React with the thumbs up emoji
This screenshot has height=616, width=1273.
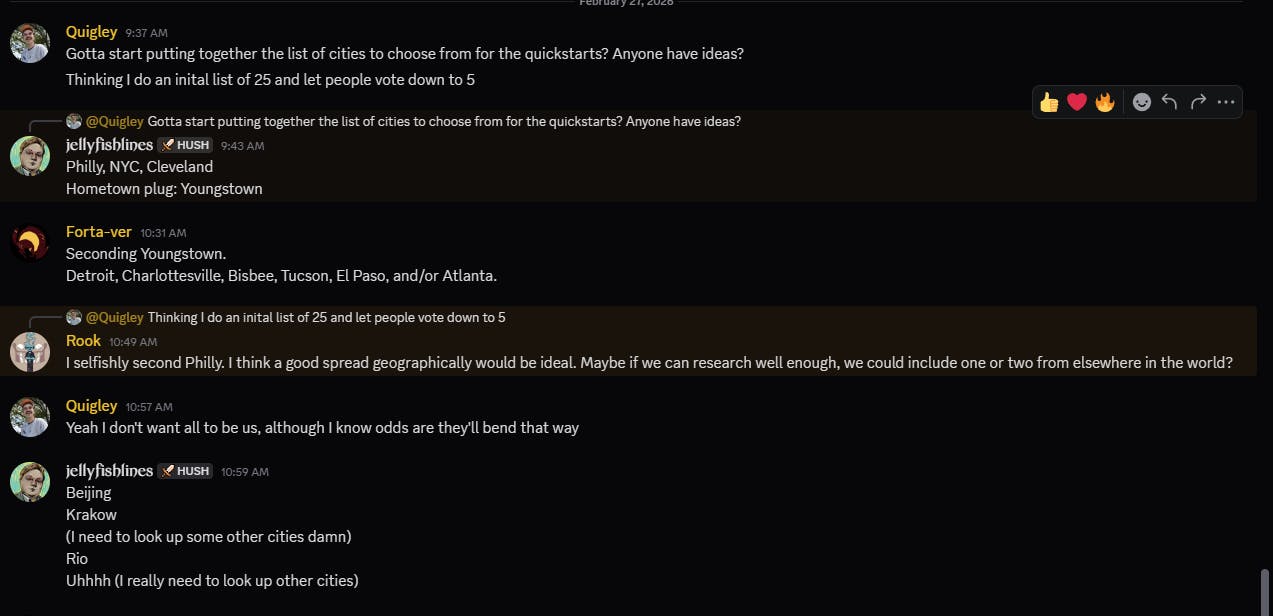coord(1049,102)
